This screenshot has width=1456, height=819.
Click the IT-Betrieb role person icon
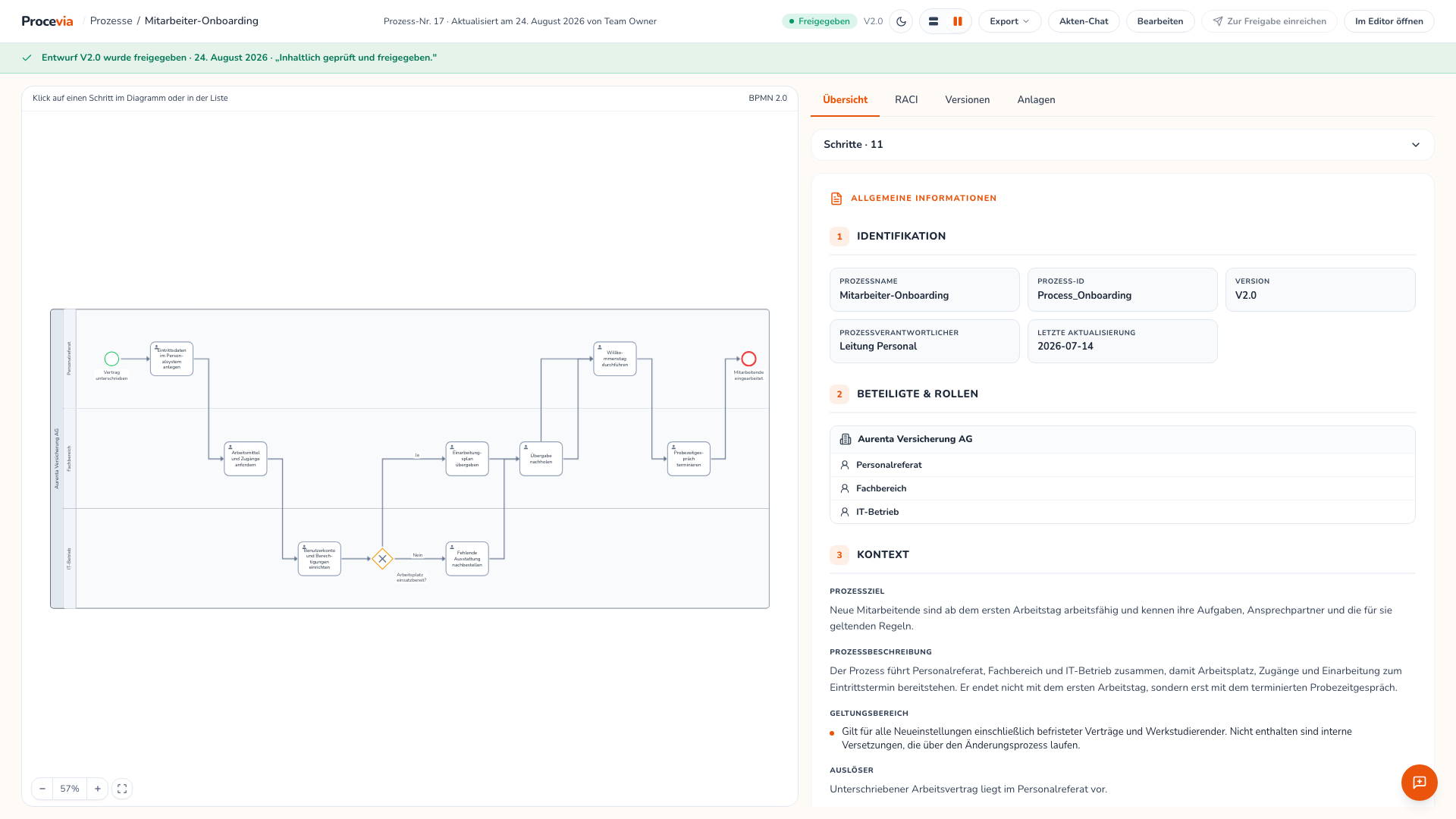pyautogui.click(x=845, y=512)
